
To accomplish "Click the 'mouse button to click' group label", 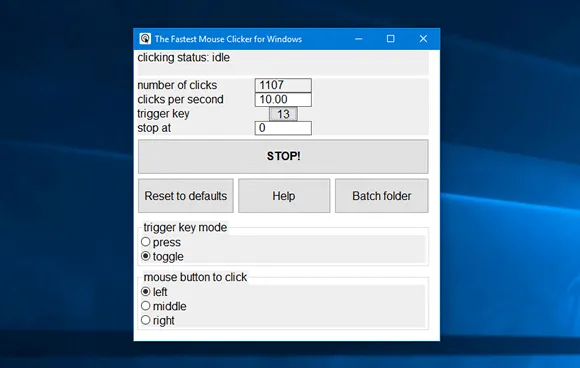I will coord(195,277).
